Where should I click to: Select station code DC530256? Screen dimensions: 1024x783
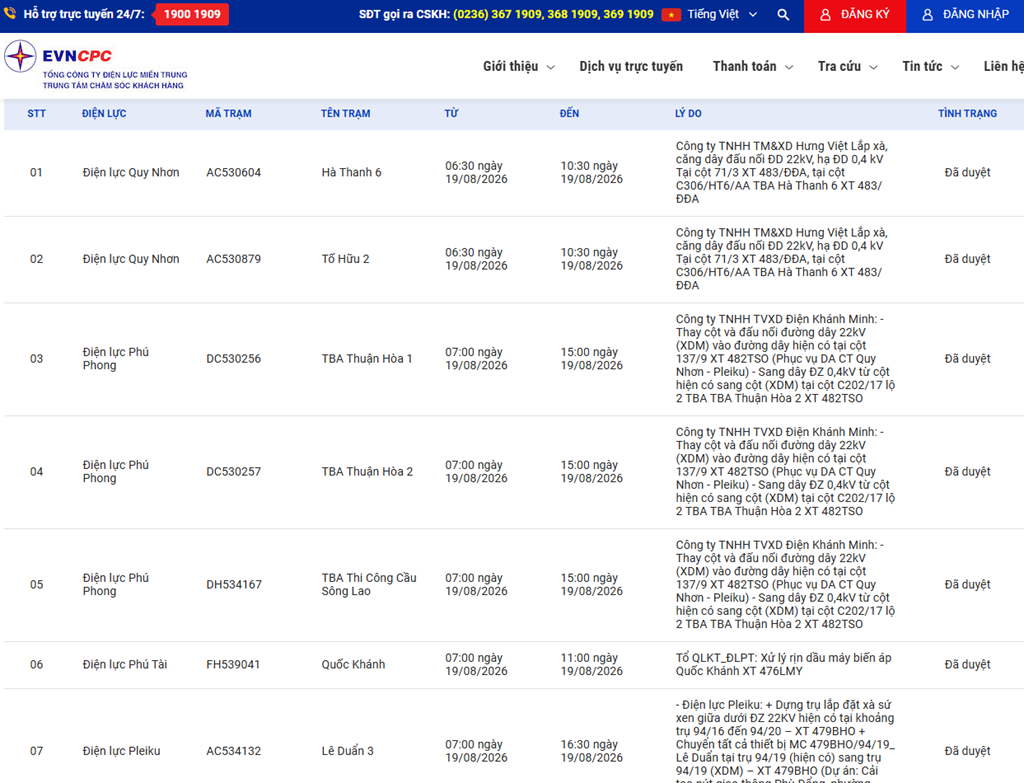[x=234, y=359]
